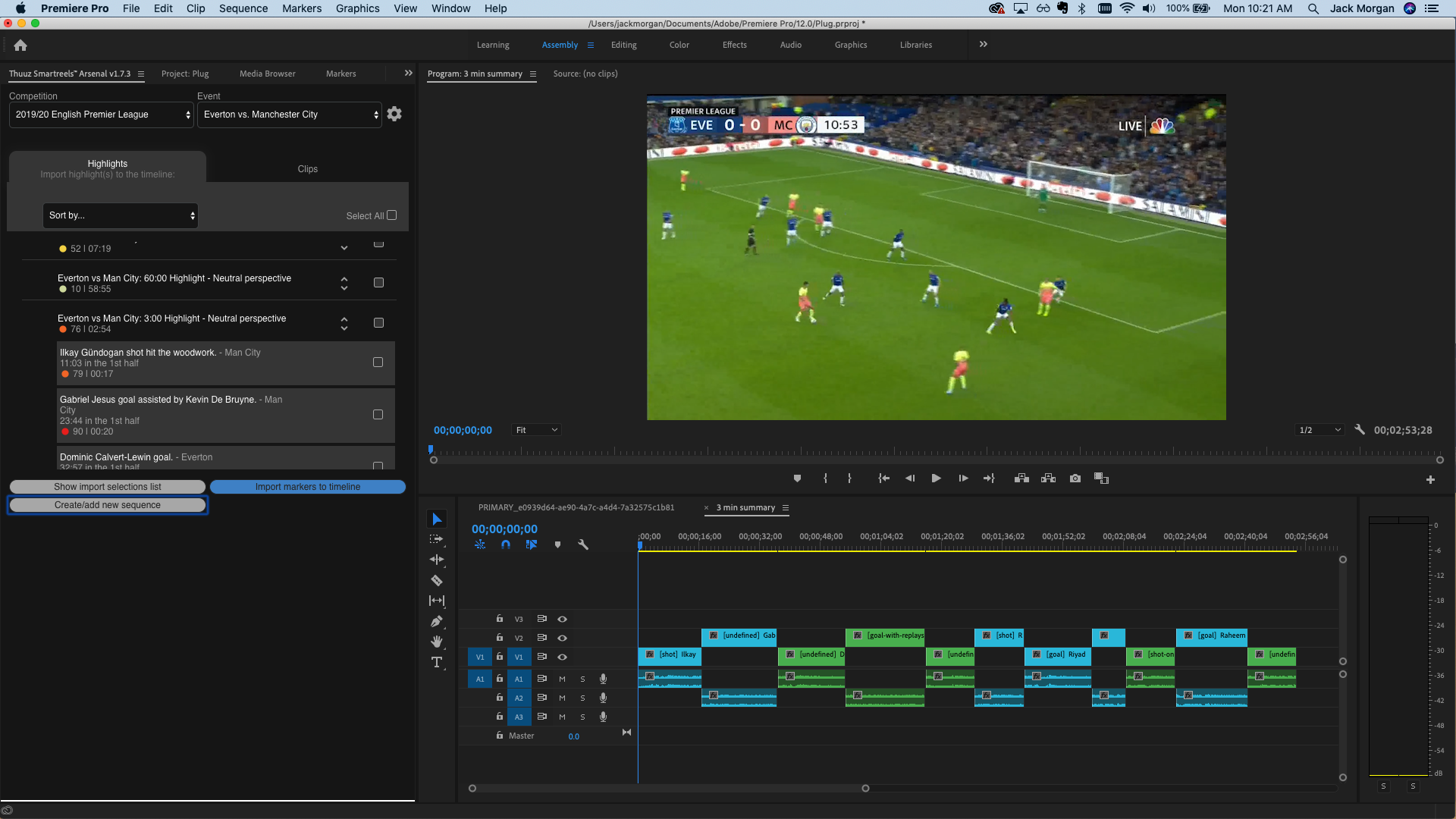Select the Type tool
Image resolution: width=1456 pixels, height=819 pixels.
point(437,663)
